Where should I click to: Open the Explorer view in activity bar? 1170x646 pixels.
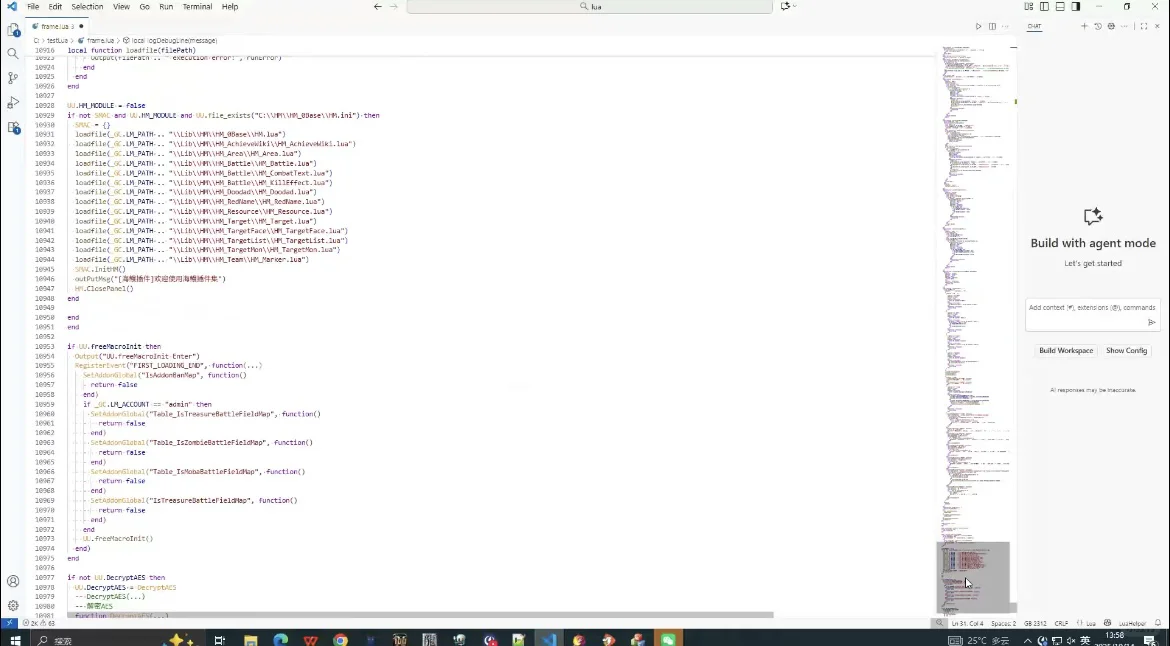[13, 31]
